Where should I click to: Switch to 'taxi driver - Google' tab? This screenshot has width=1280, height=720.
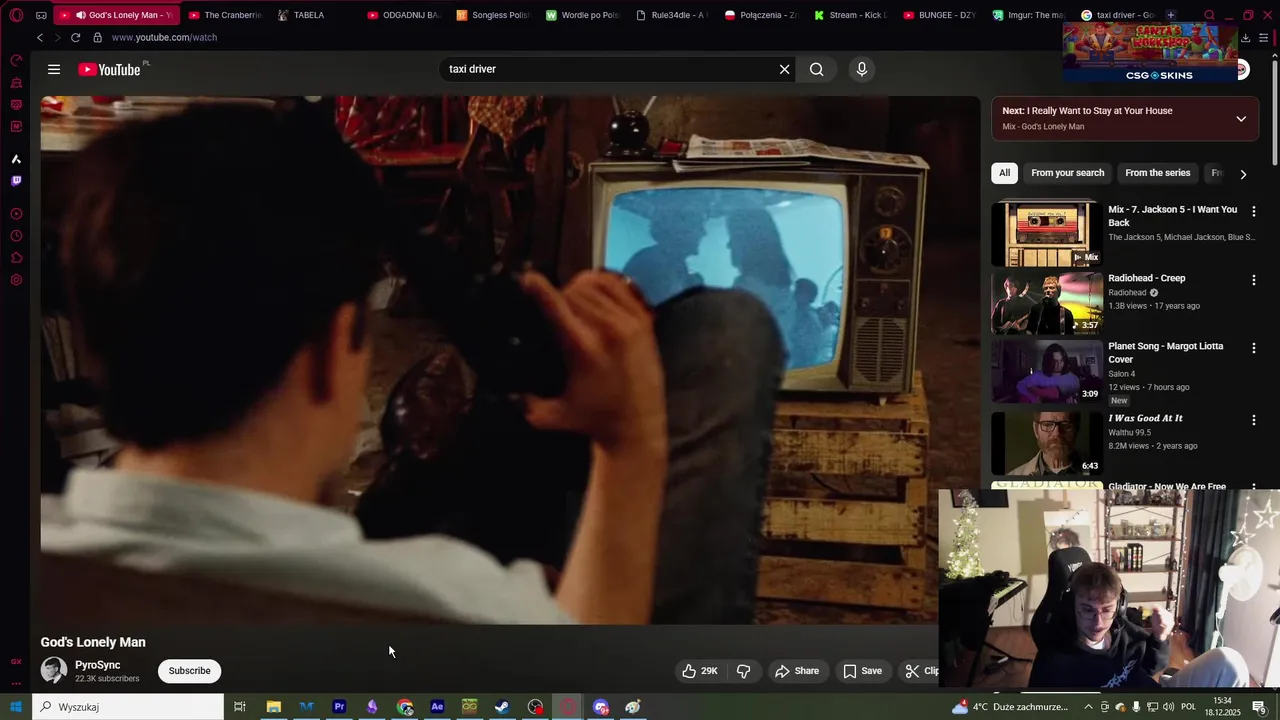click(x=1117, y=15)
